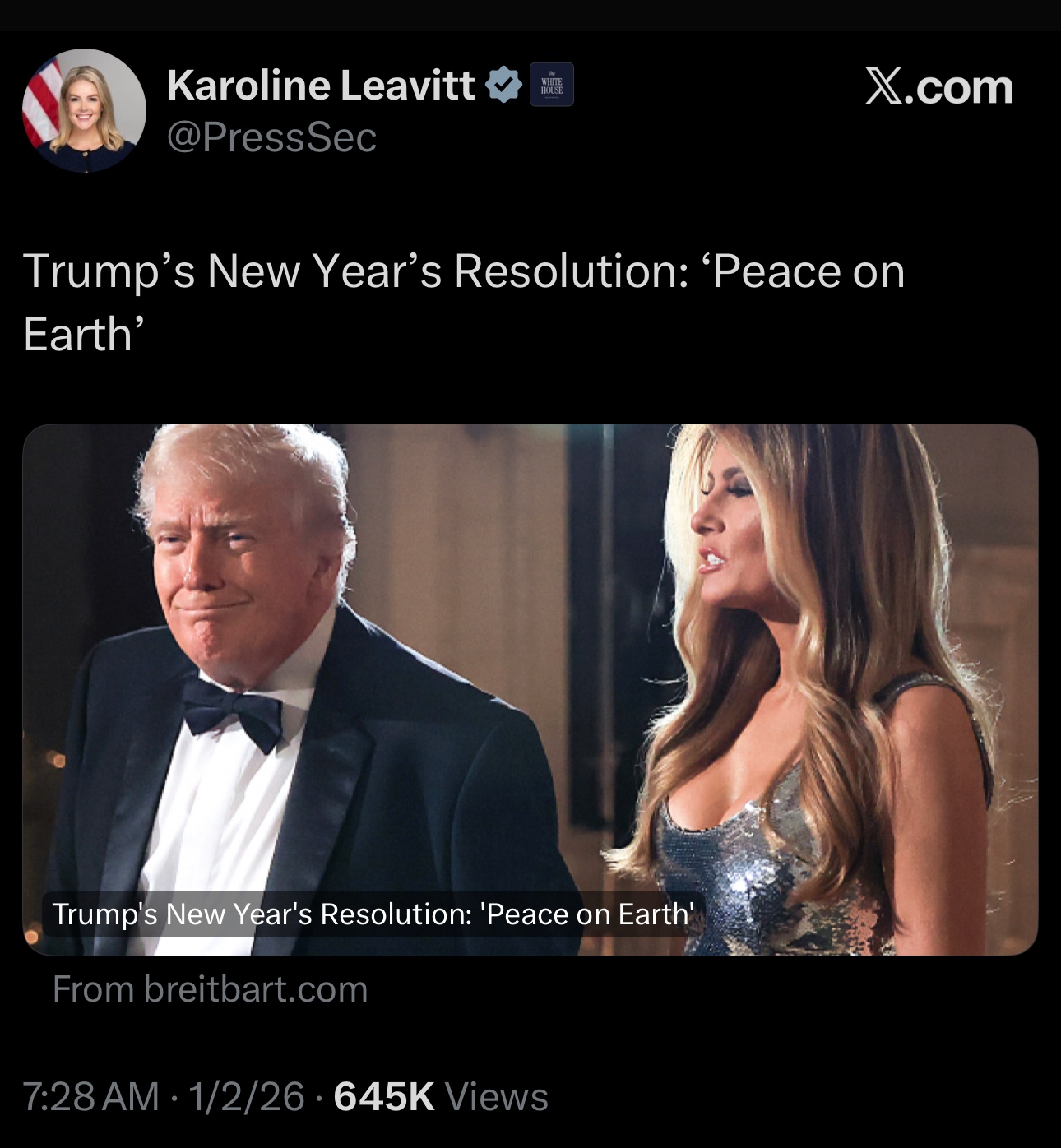Click "Earth'" on the tweet's second line
The width and height of the screenshot is (1061, 1148).
pyautogui.click(x=84, y=335)
